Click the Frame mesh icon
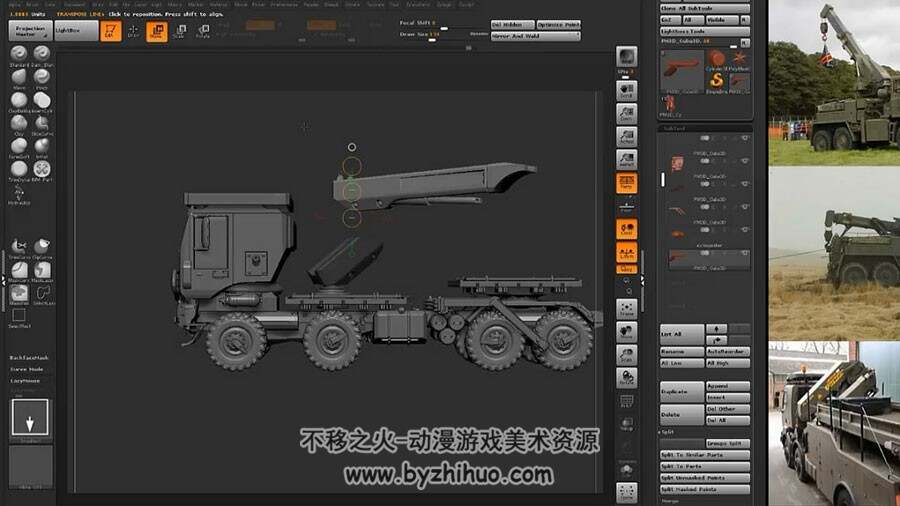The width and height of the screenshot is (900, 506). click(x=626, y=309)
